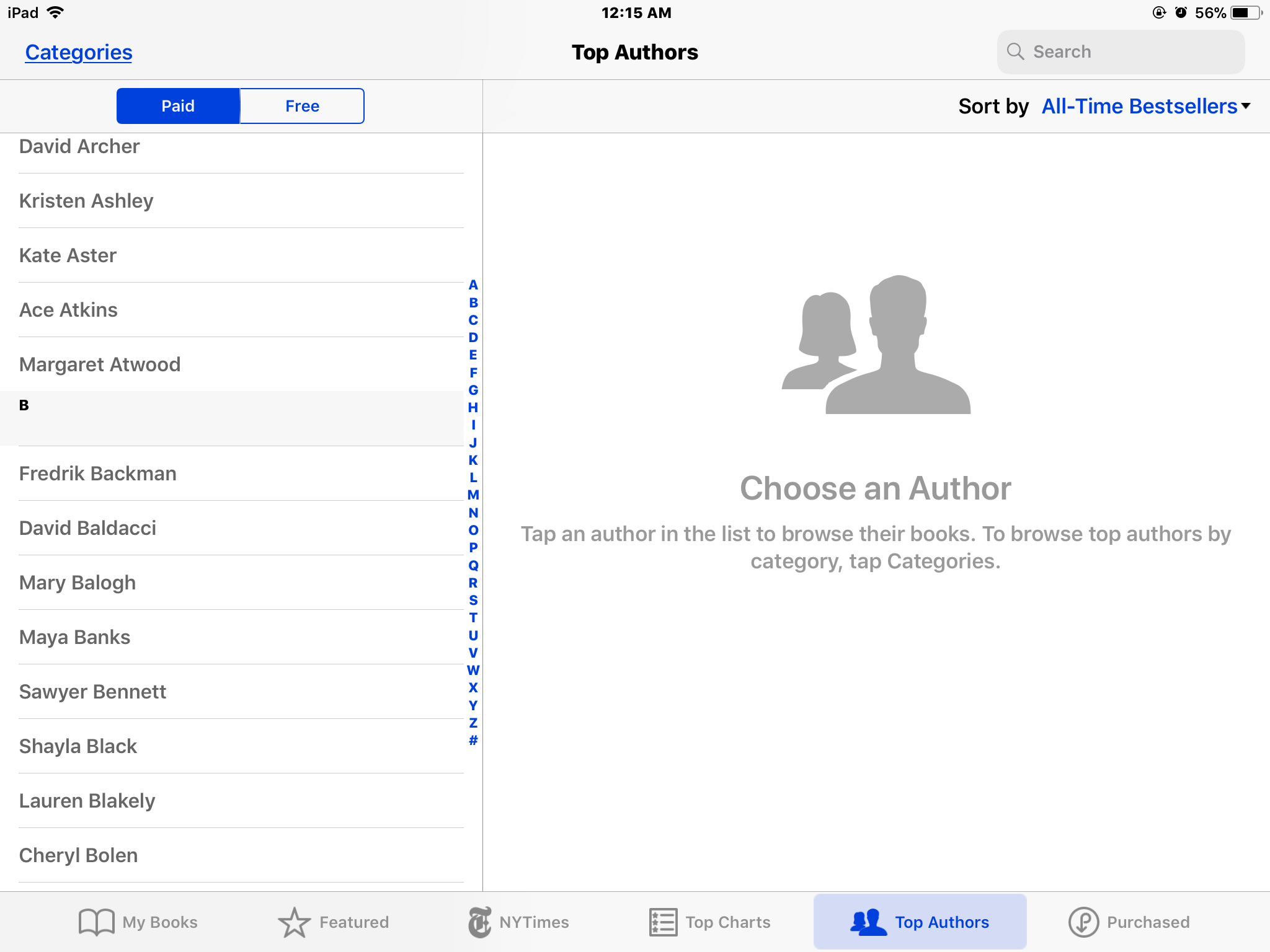The height and width of the screenshot is (952, 1270).
Task: Select author Margaret Atwood
Action: [x=100, y=364]
